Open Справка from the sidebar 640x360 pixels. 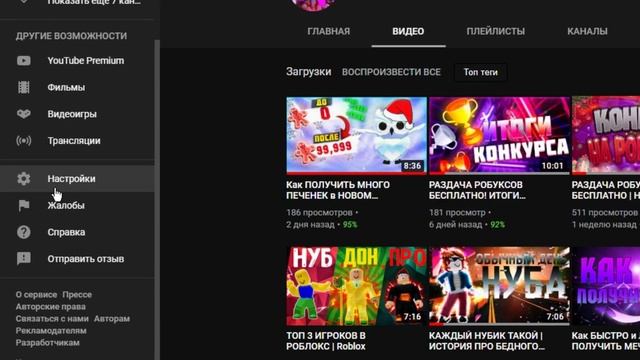(77, 232)
